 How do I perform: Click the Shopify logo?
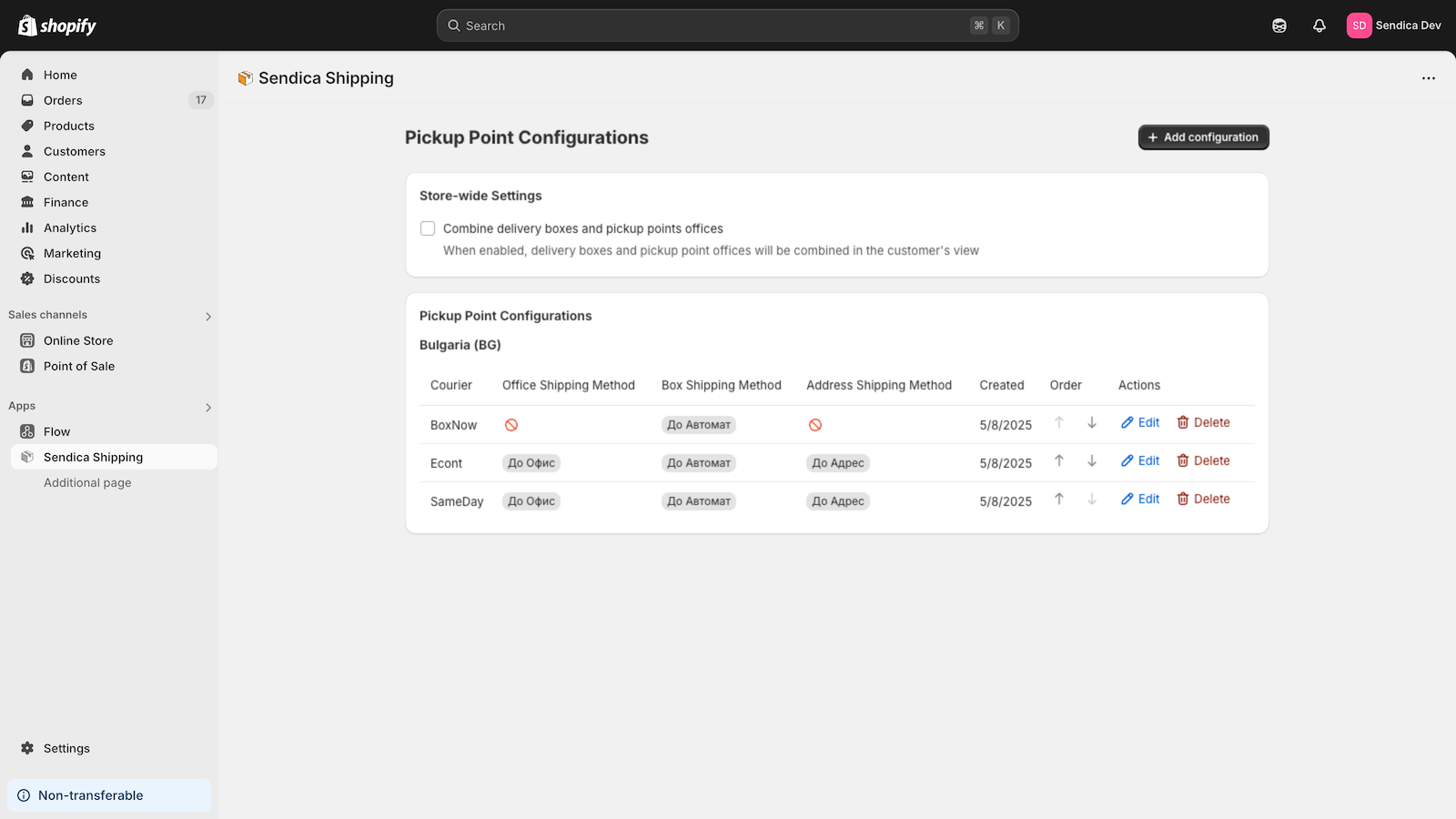click(57, 25)
